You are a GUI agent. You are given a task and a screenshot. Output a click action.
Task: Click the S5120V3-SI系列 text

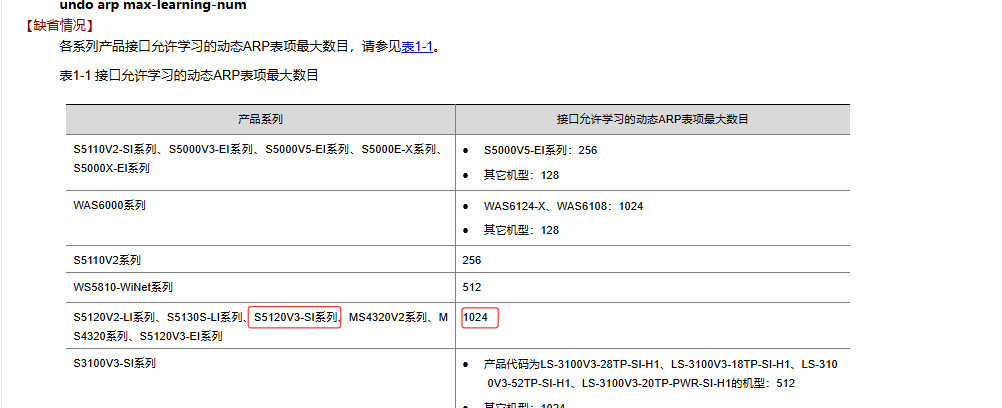[x=295, y=317]
